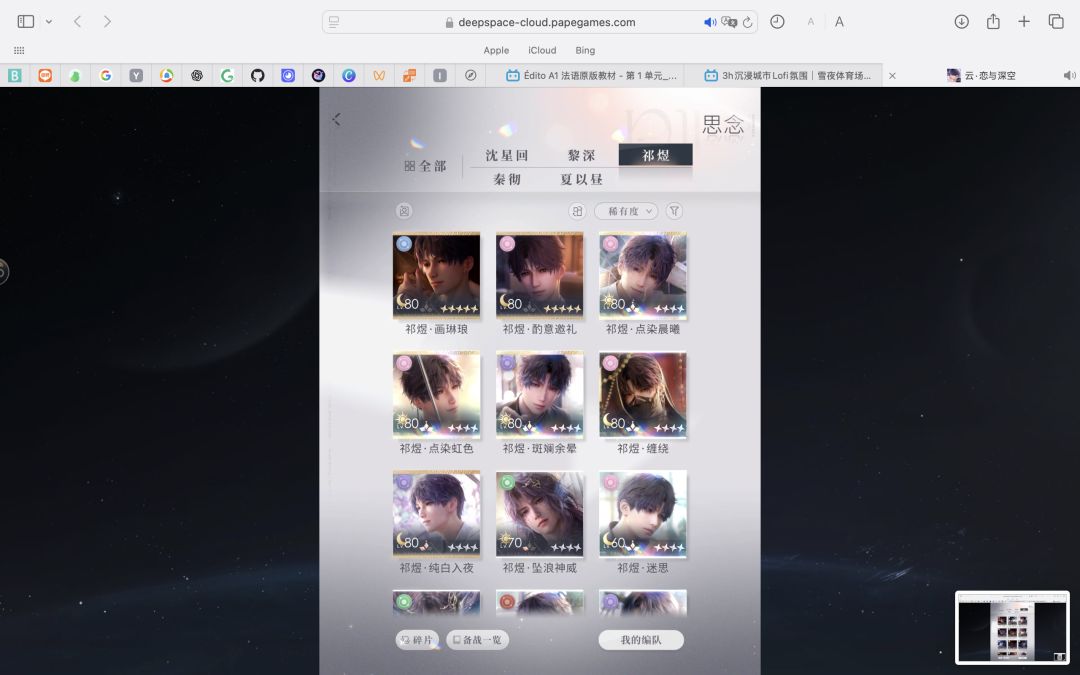Viewport: 1080px width, 675px height.
Task: Switch to the 3h沉浸城市Lofi氛围 tab
Action: [x=788, y=76]
